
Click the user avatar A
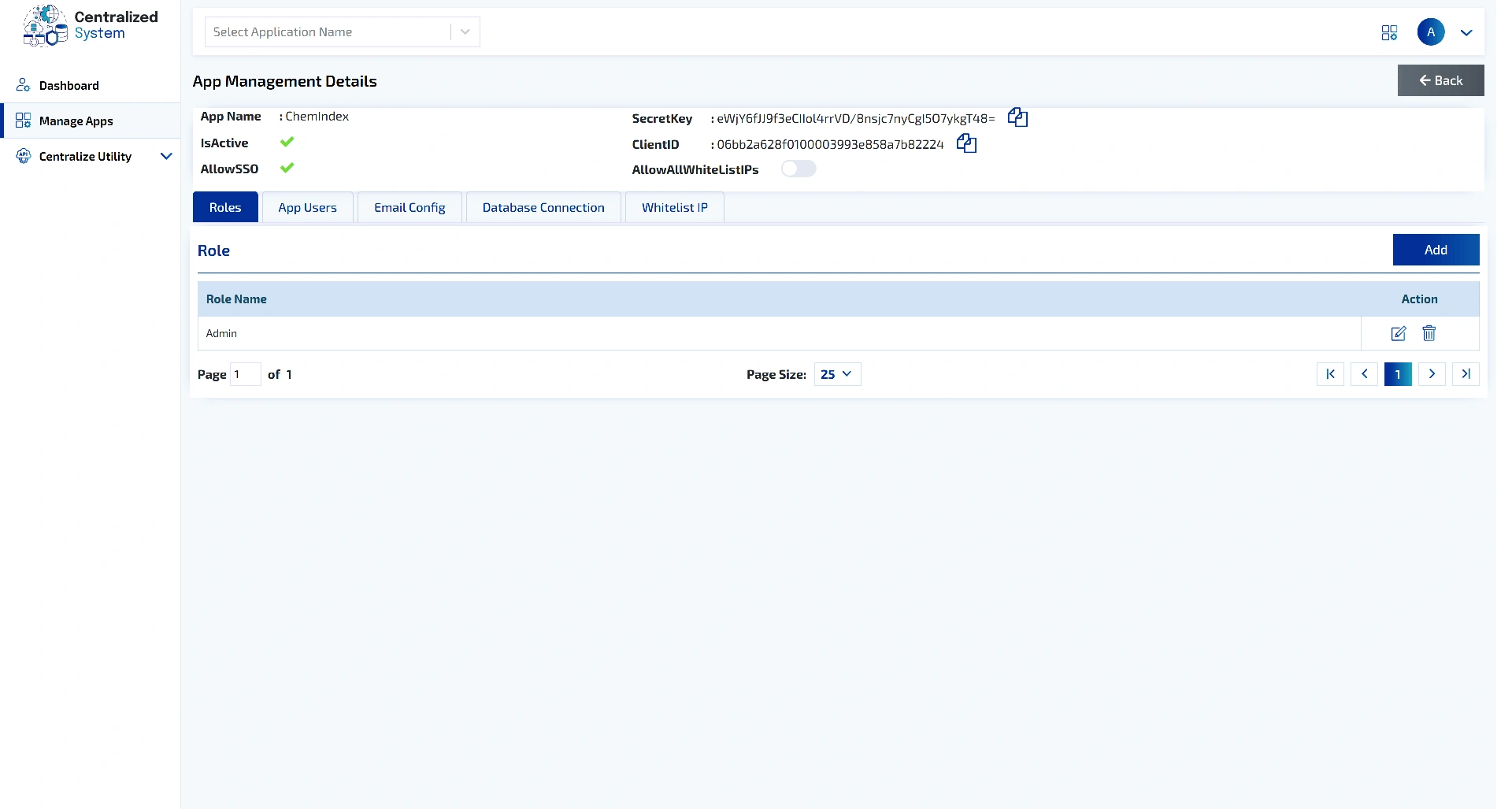coord(1430,32)
